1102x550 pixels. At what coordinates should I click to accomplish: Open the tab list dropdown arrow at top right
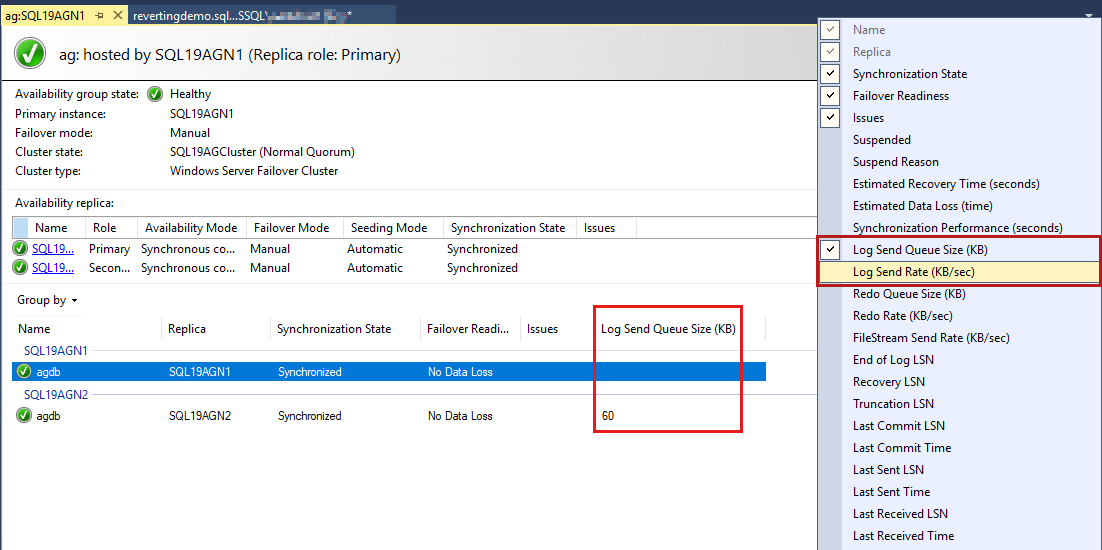(1088, 16)
